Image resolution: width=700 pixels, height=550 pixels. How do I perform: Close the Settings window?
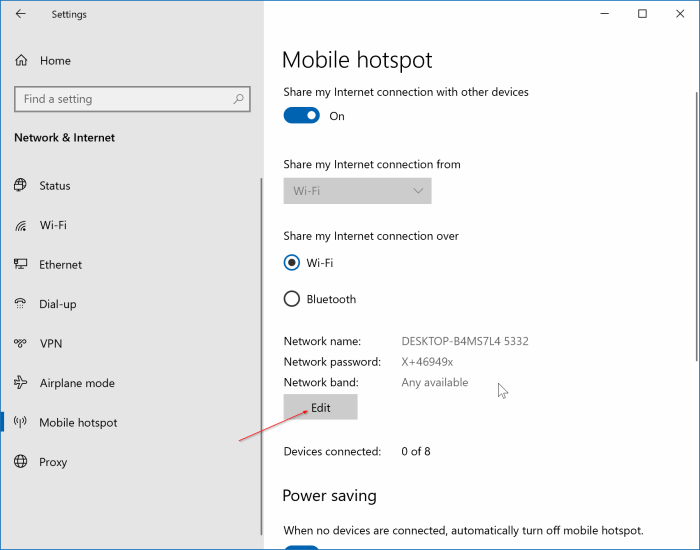(680, 14)
